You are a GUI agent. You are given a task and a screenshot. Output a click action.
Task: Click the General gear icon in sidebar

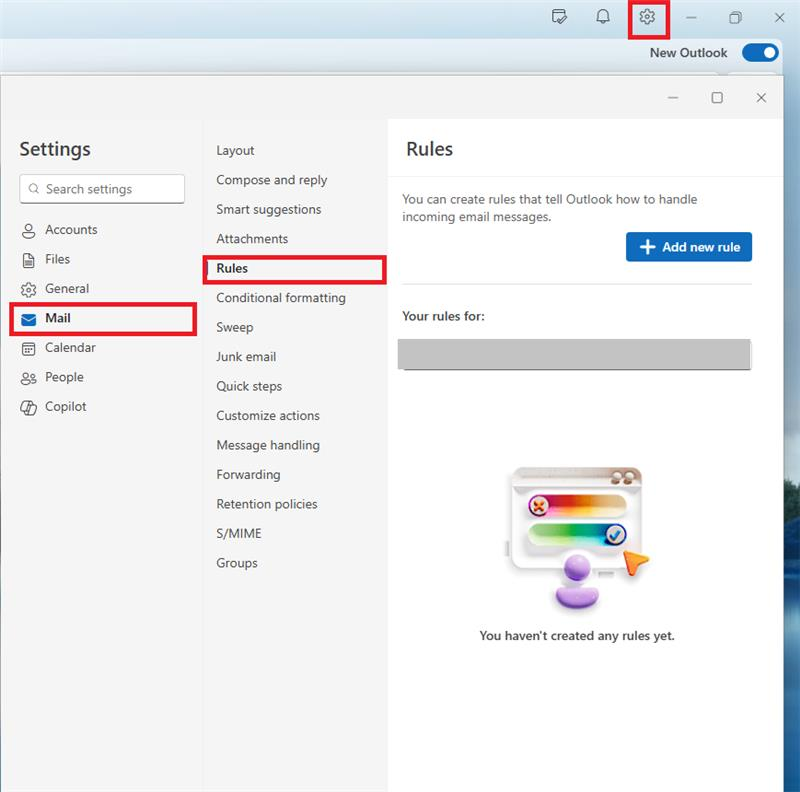coord(29,290)
